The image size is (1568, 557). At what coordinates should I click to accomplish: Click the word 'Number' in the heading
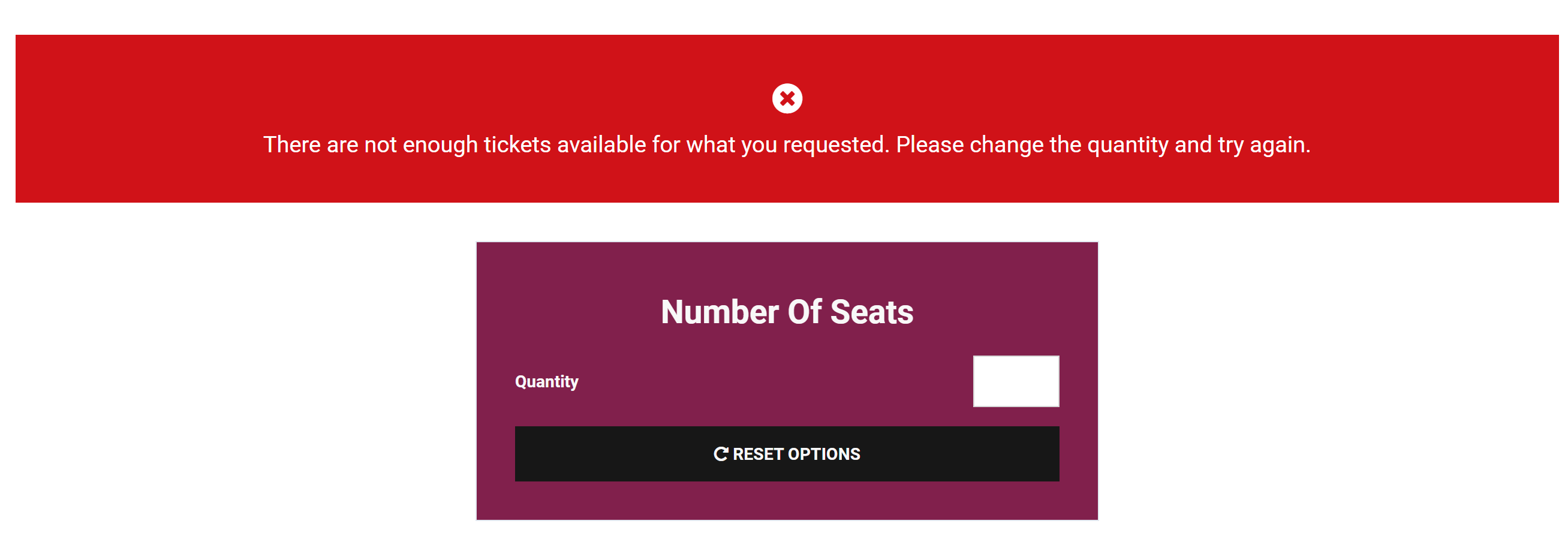720,312
